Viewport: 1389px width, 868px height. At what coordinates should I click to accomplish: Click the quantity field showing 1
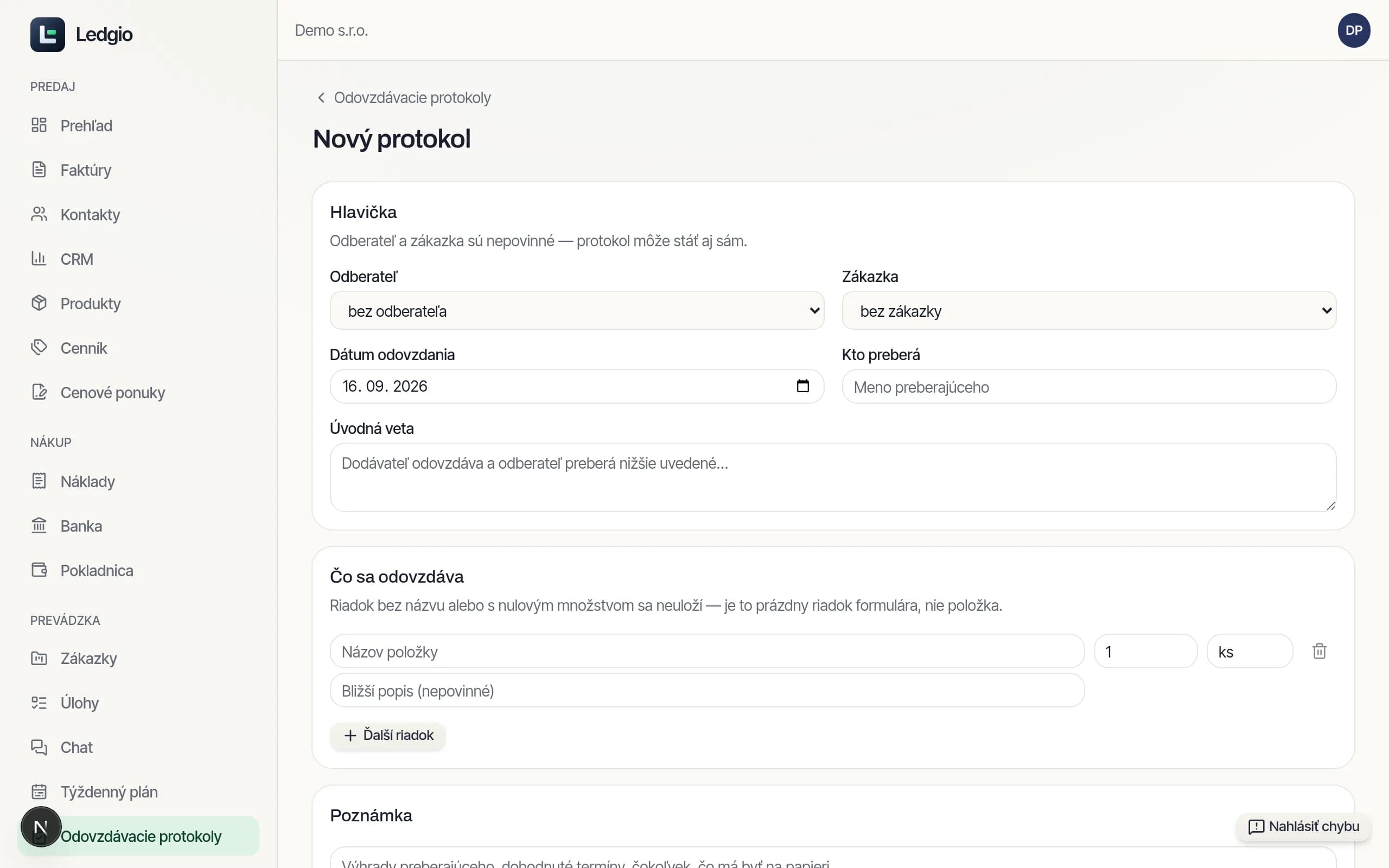point(1145,651)
